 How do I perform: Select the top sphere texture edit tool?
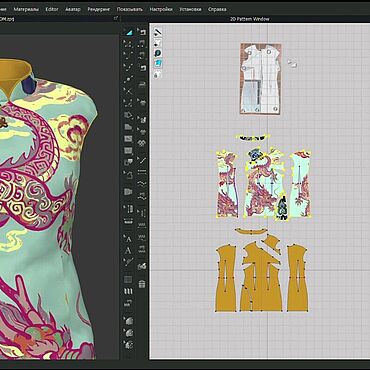coord(128,321)
